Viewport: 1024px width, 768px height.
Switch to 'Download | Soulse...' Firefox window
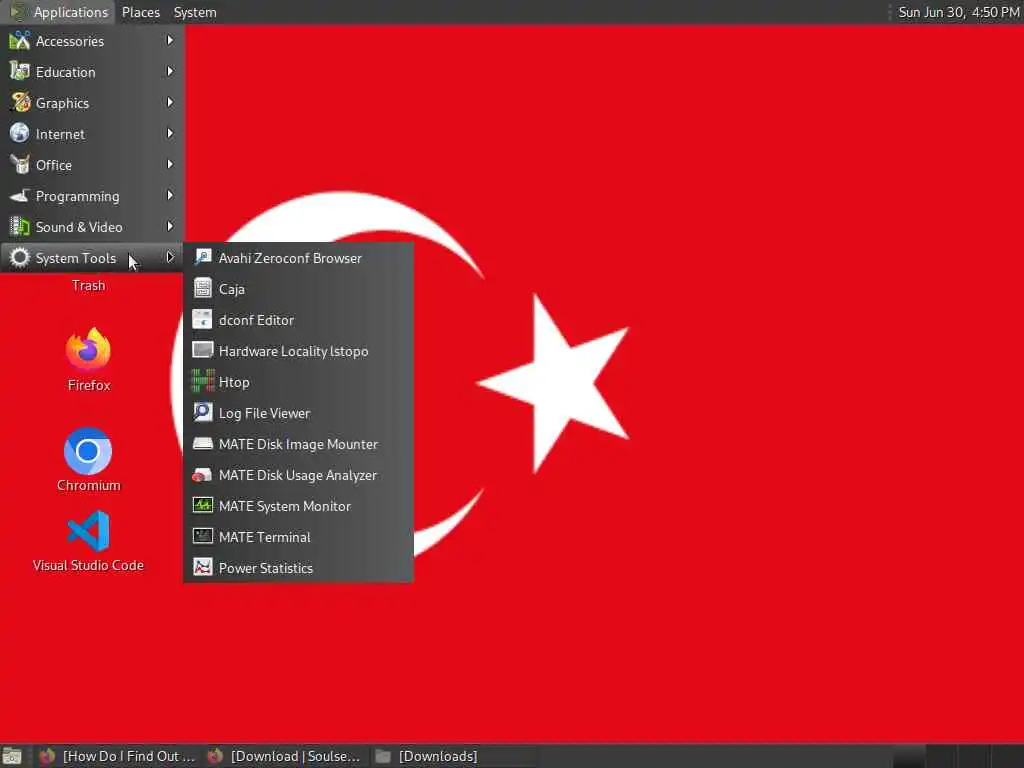[285, 756]
